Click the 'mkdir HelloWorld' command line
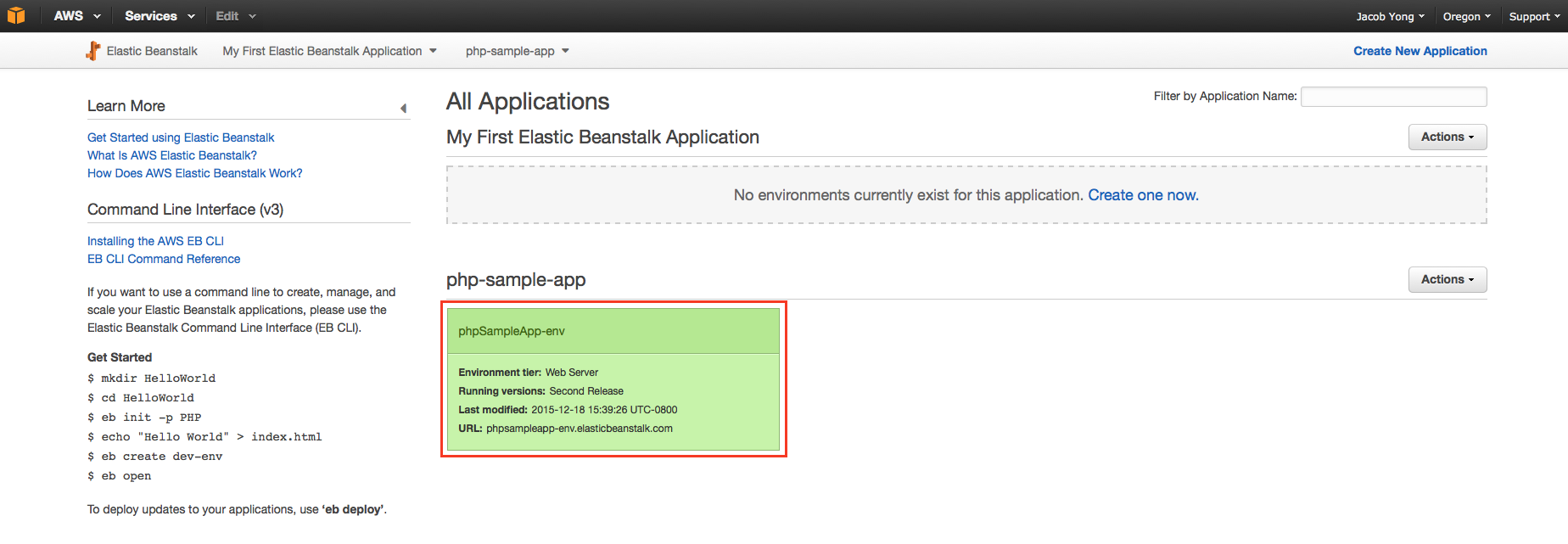This screenshot has width=1568, height=544. click(x=152, y=379)
